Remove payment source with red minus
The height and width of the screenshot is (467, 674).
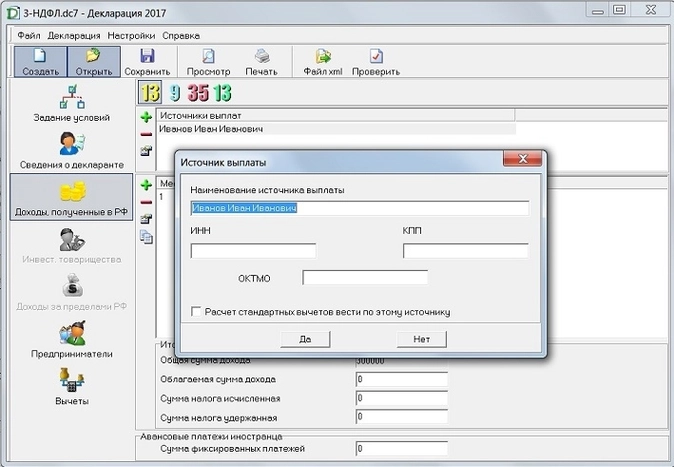click(146, 134)
